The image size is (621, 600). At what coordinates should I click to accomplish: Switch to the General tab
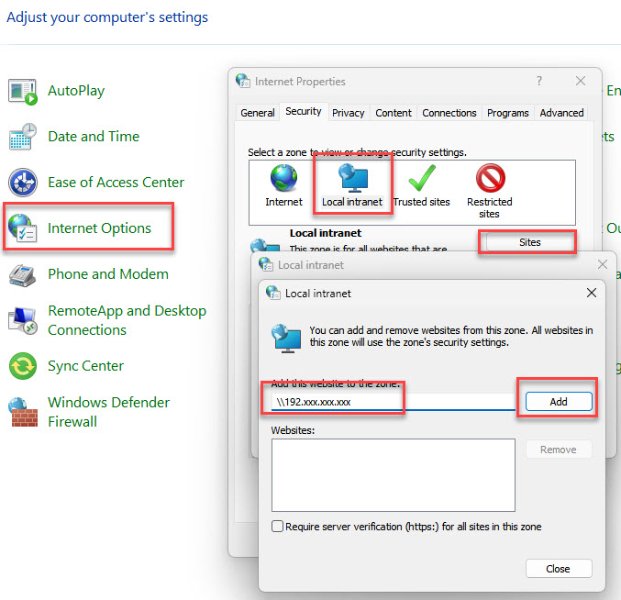tap(257, 113)
